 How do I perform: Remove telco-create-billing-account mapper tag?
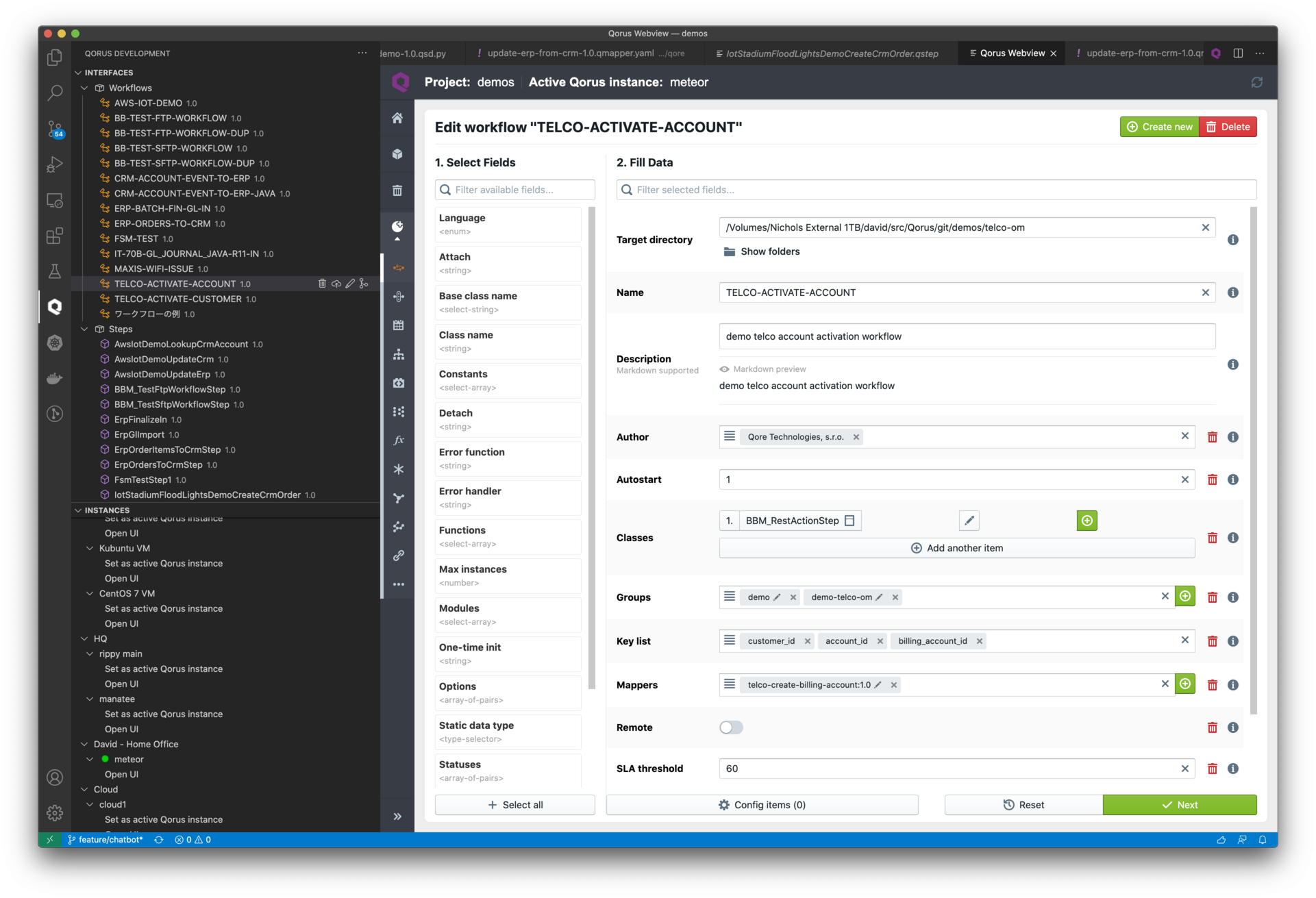click(x=893, y=685)
